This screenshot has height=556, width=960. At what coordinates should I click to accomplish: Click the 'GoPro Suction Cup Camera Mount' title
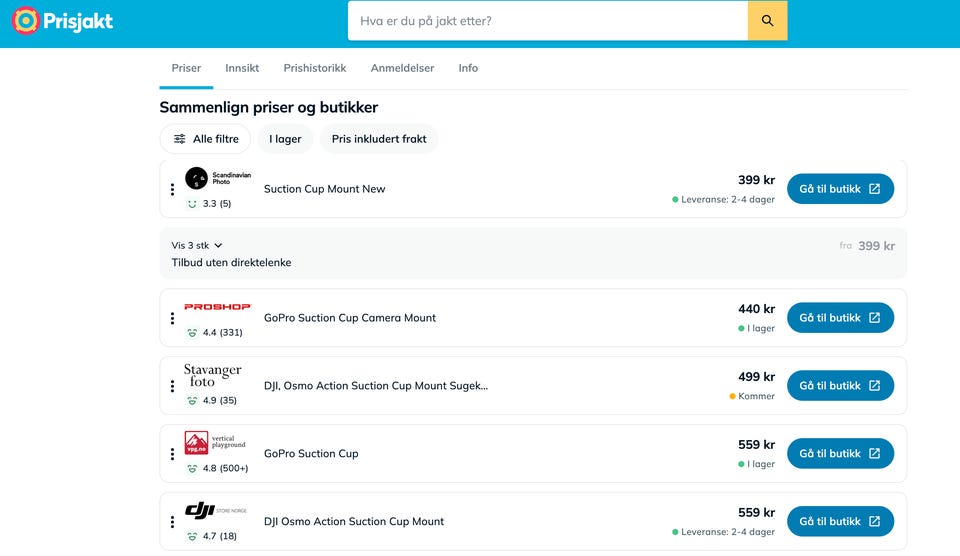click(350, 318)
